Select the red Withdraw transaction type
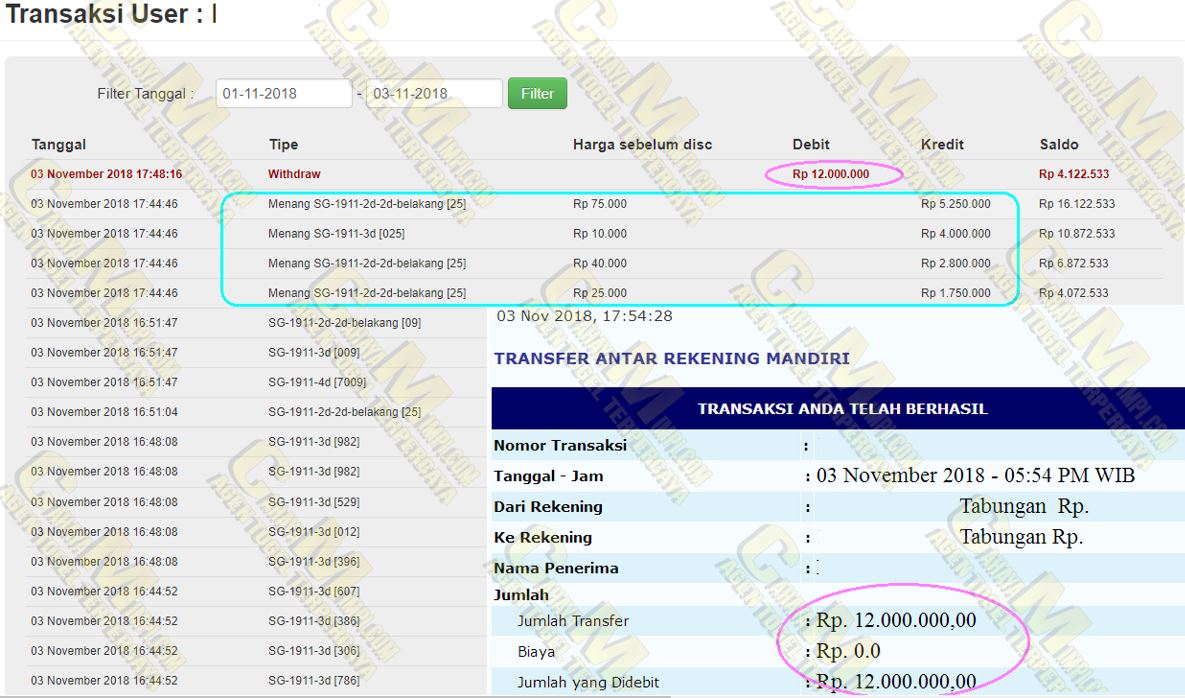 pyautogui.click(x=294, y=174)
